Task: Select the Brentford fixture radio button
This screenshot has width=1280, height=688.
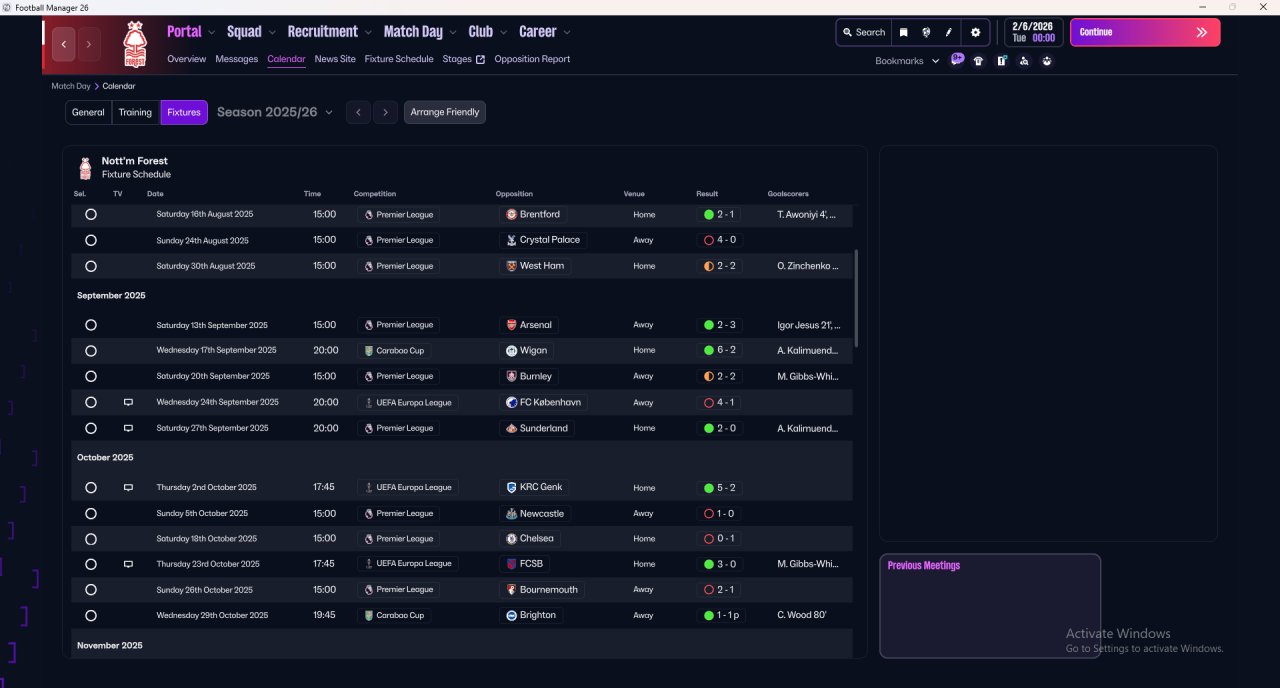Action: (x=91, y=214)
